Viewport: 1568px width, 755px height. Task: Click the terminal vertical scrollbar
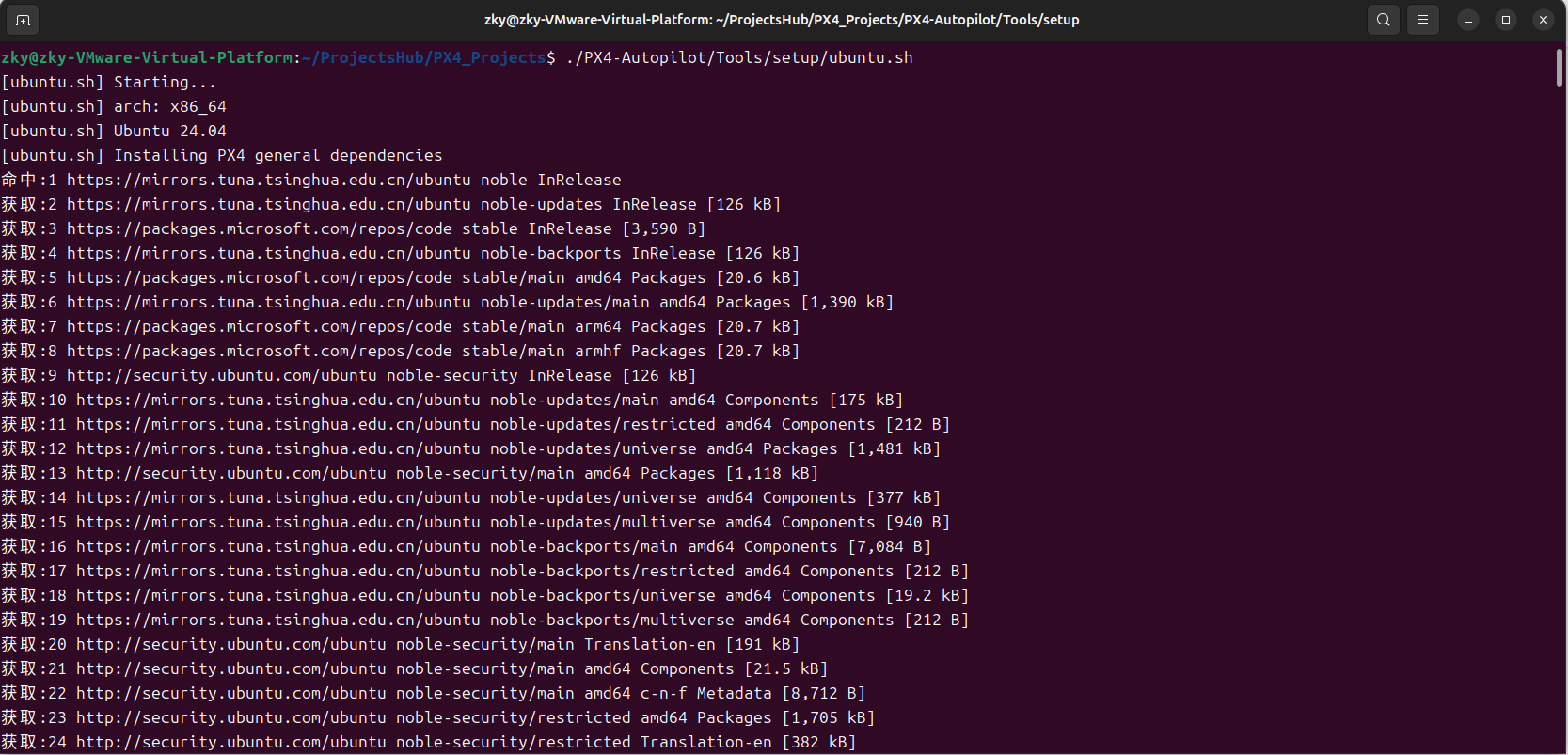point(1560,68)
